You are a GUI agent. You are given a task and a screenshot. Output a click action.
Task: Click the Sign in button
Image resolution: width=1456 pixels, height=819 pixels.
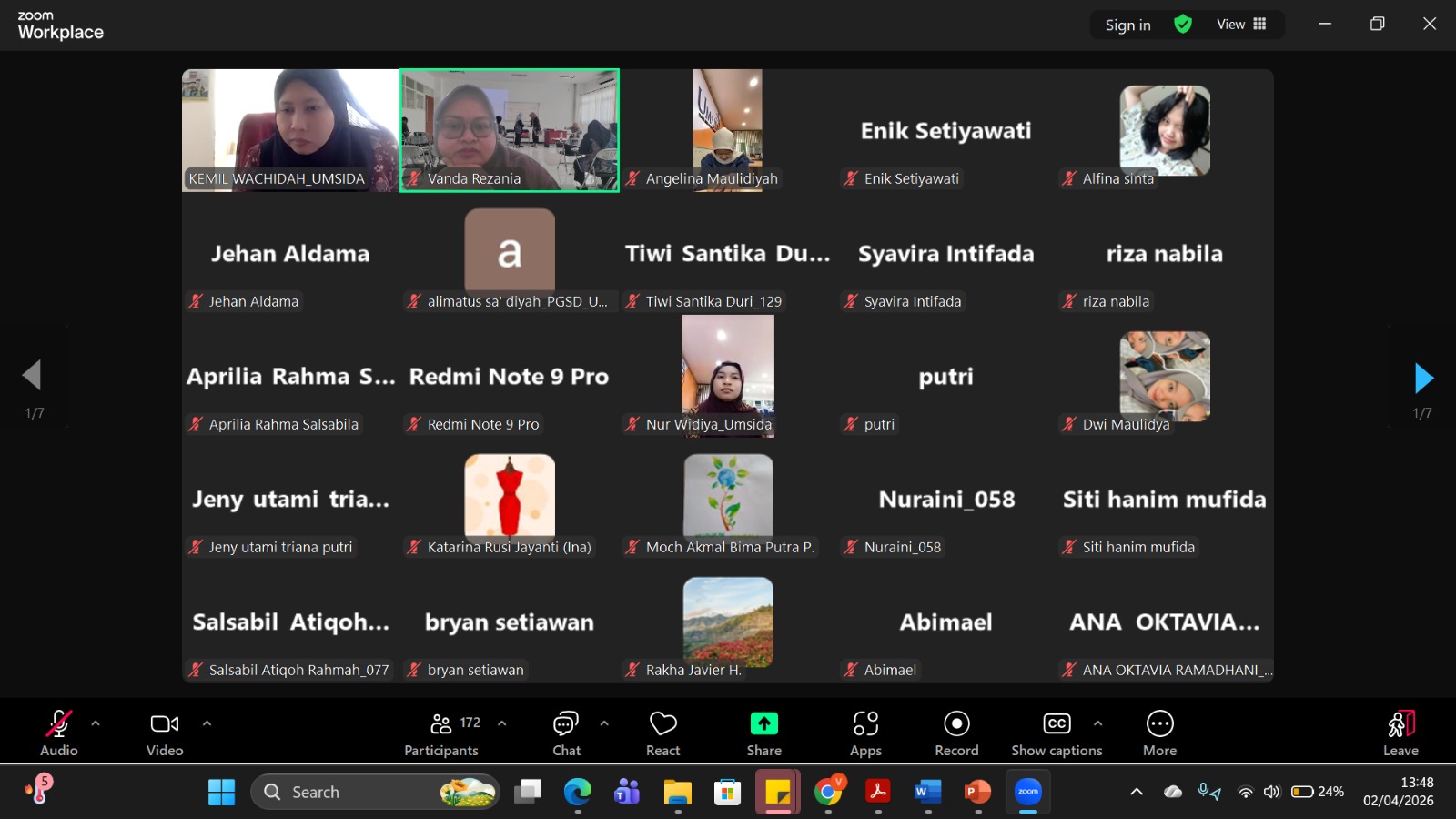(1127, 25)
